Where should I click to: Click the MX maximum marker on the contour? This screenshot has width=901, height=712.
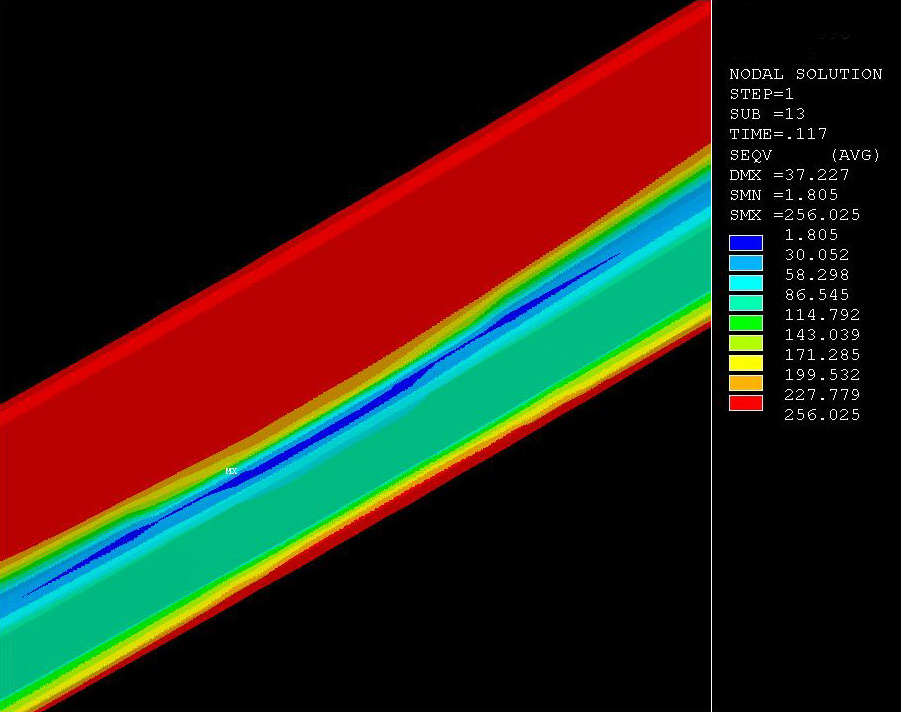coord(231,471)
